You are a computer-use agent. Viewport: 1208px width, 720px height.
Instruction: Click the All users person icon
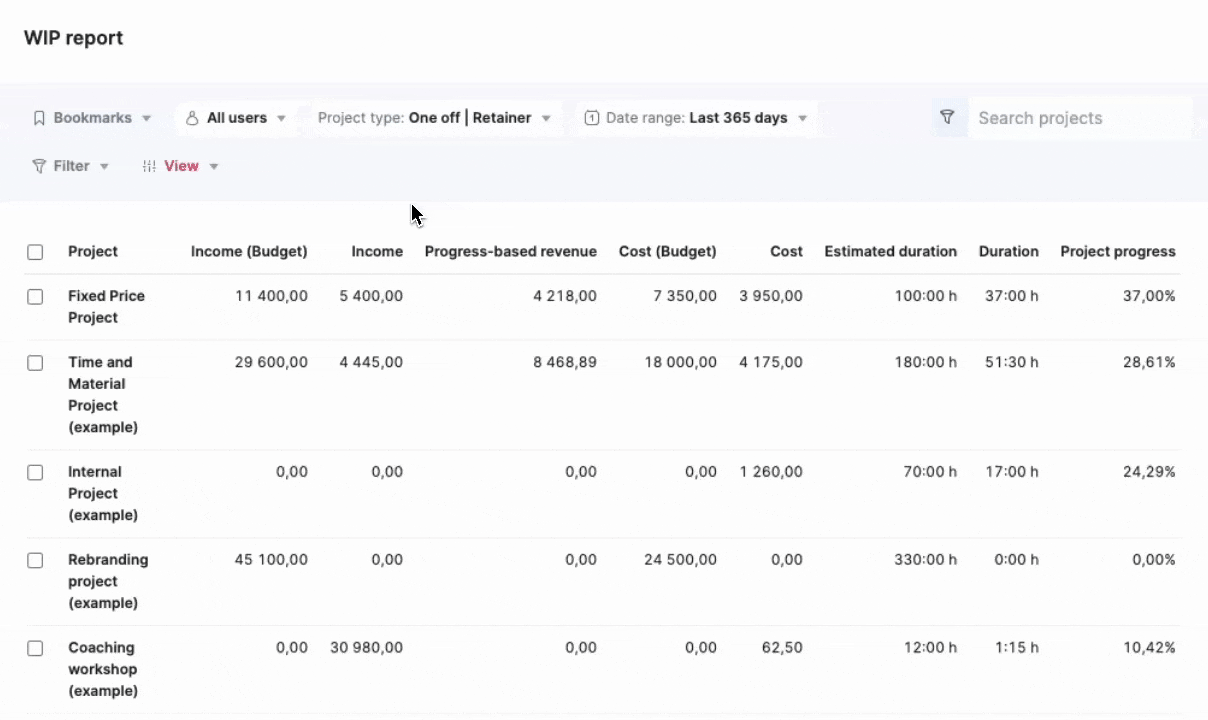pyautogui.click(x=193, y=118)
